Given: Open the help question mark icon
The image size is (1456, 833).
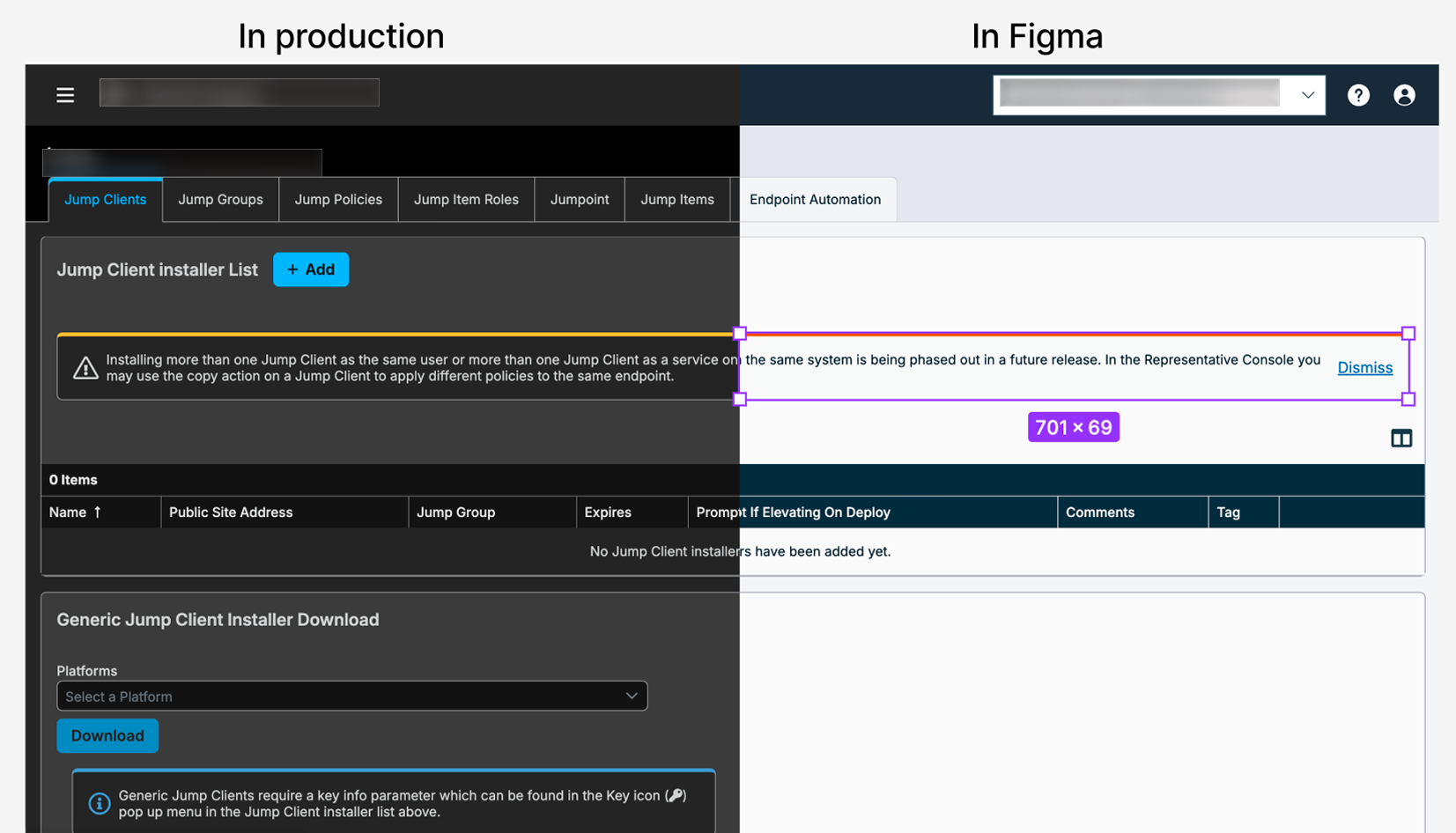Looking at the screenshot, I should pos(1358,95).
